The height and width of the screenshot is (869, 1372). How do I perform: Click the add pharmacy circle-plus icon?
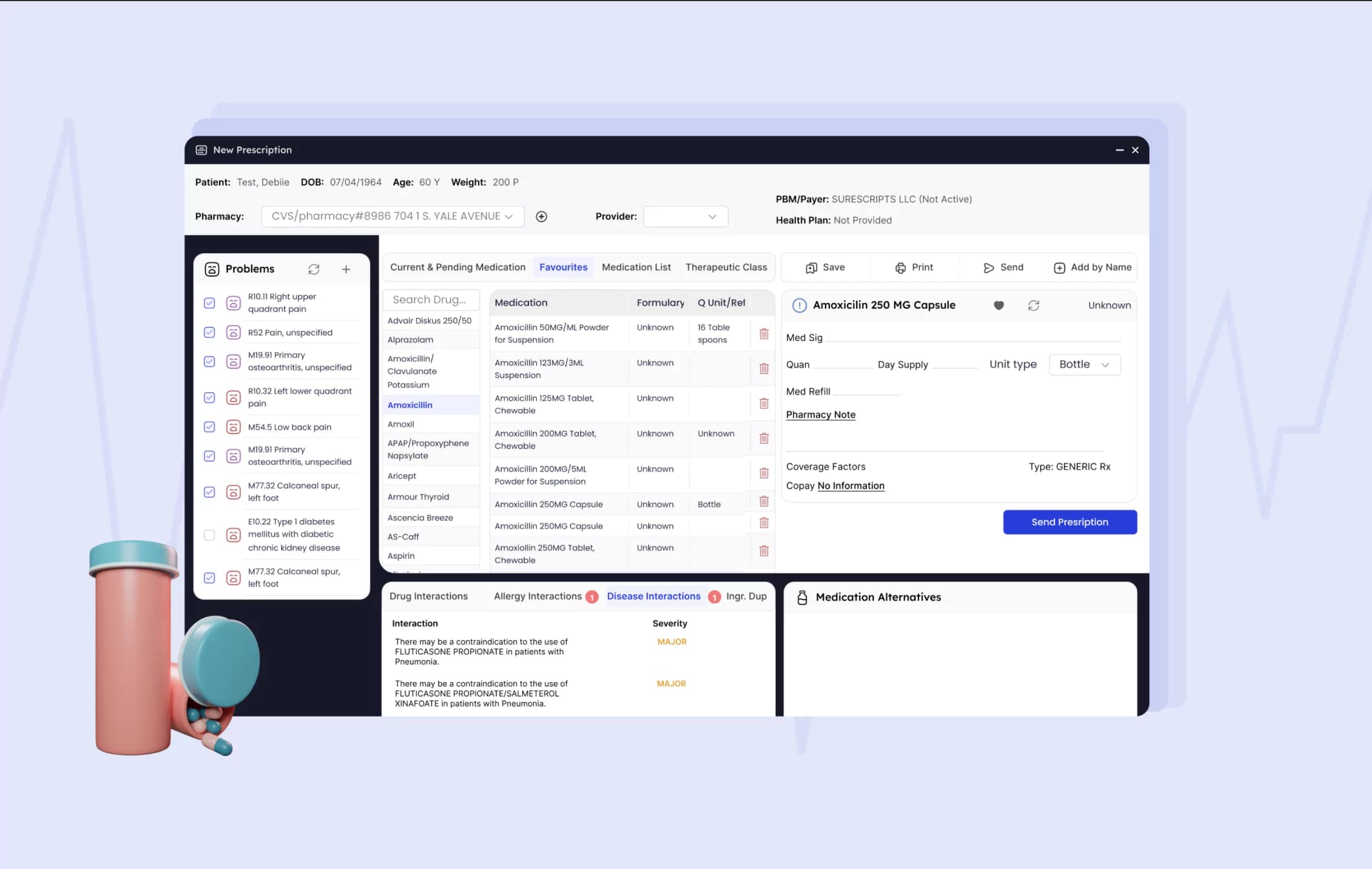point(541,216)
